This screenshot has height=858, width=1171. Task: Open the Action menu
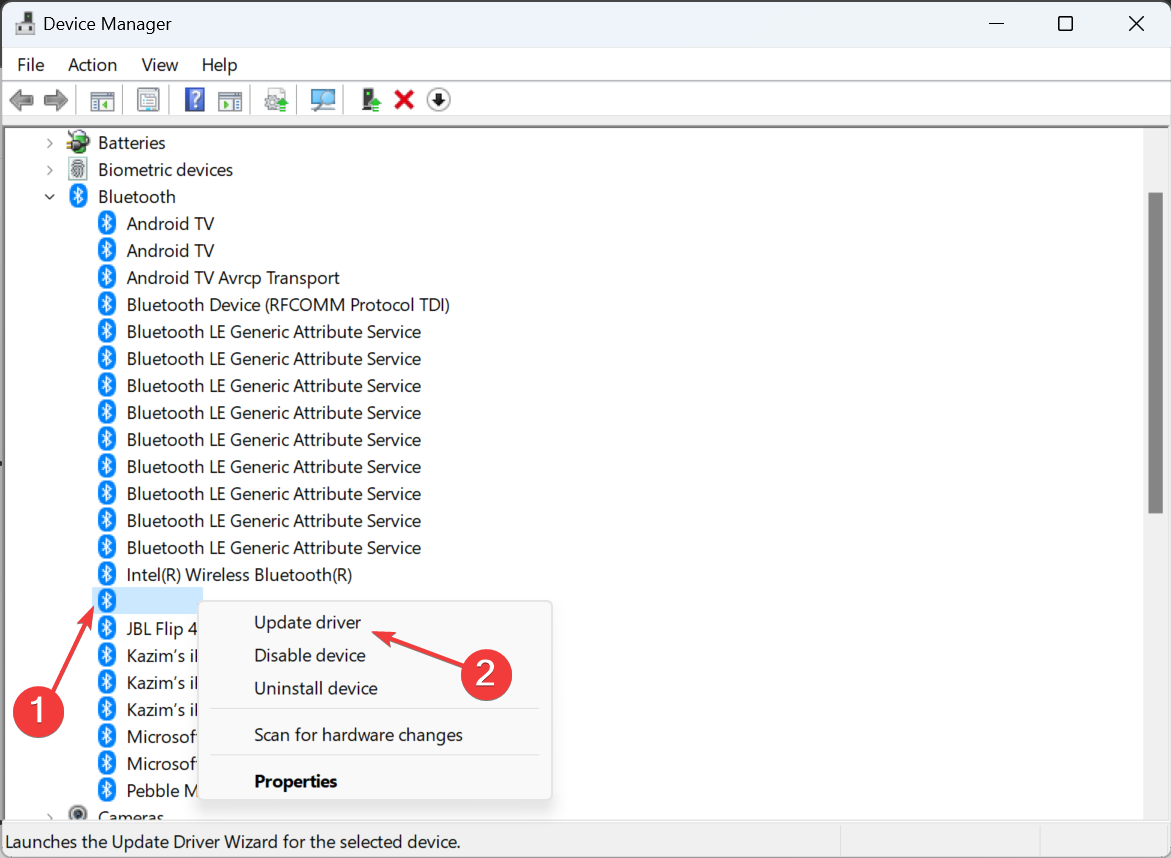93,65
